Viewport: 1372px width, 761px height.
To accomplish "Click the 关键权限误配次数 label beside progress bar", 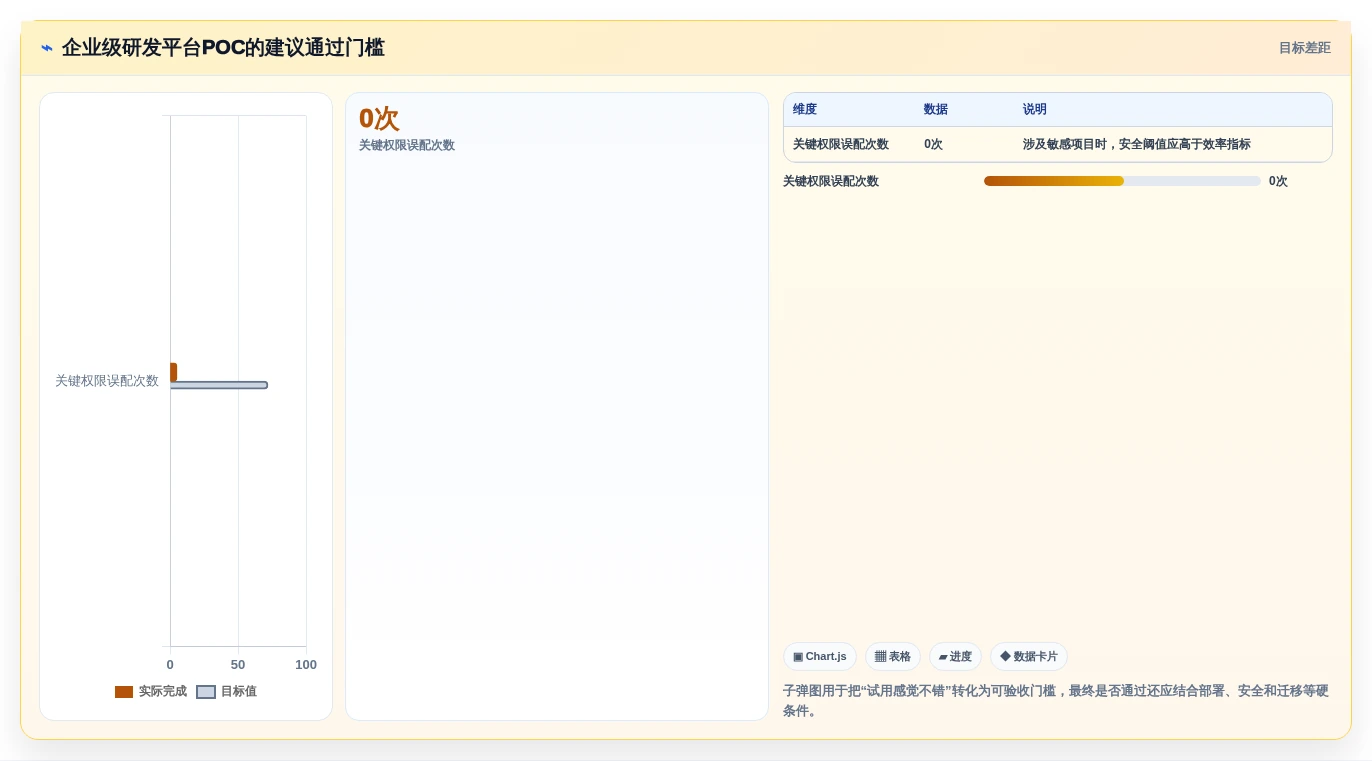I will (x=831, y=181).
